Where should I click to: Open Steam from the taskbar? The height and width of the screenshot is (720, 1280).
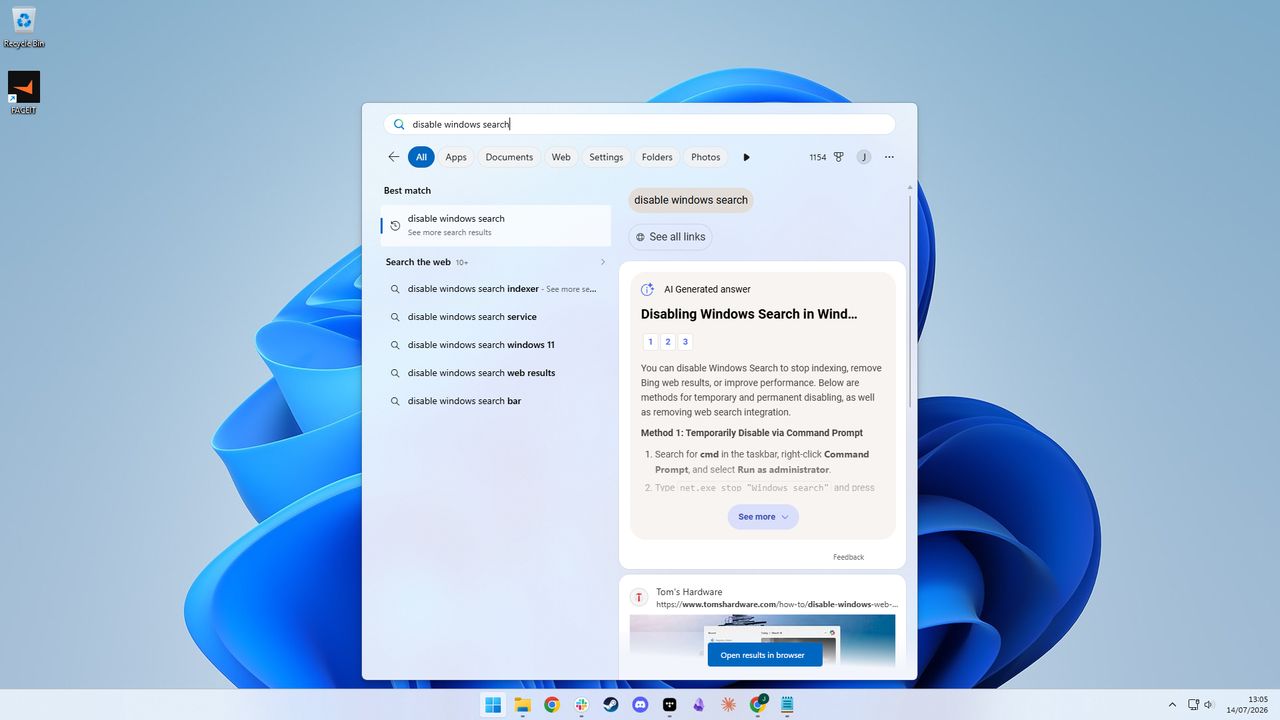[x=611, y=705]
